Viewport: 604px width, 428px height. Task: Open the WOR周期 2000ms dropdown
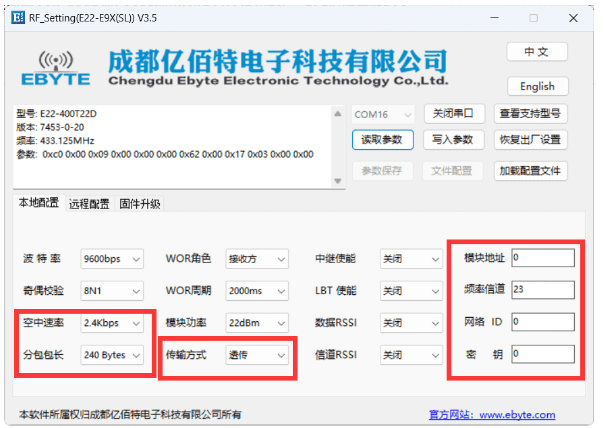pos(257,291)
